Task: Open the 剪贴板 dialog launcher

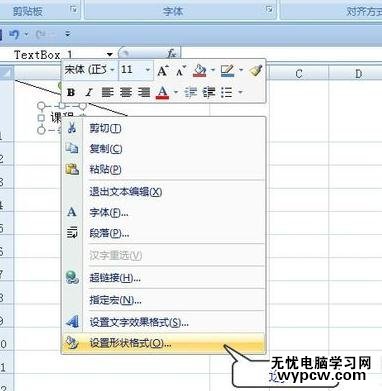Action: click(x=73, y=10)
